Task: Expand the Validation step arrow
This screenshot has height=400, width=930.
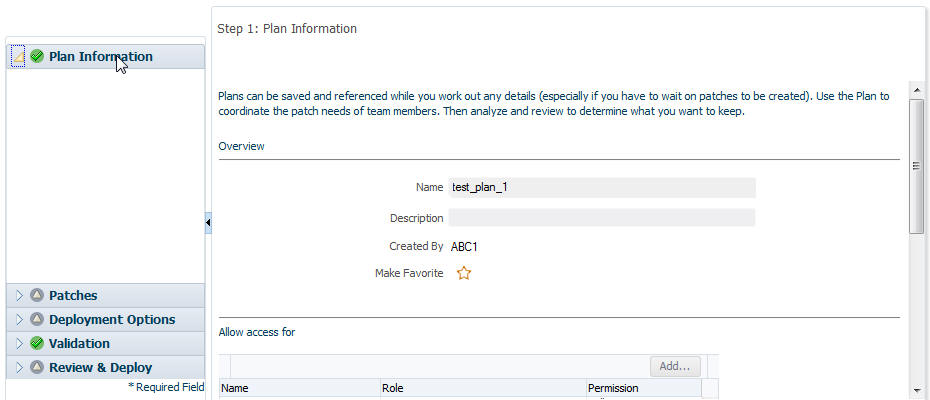Action: tap(19, 344)
